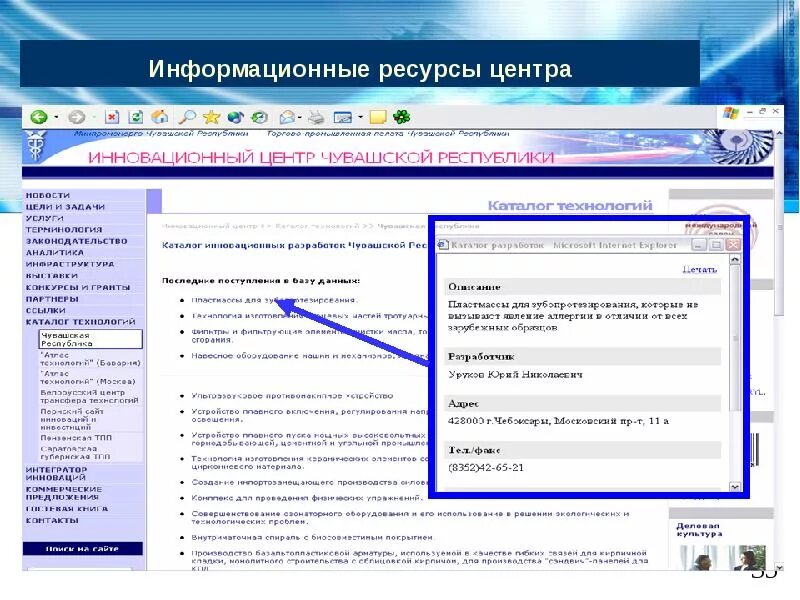Click the Mail envelope icon
Screen dimensions: 800x600
click(287, 117)
